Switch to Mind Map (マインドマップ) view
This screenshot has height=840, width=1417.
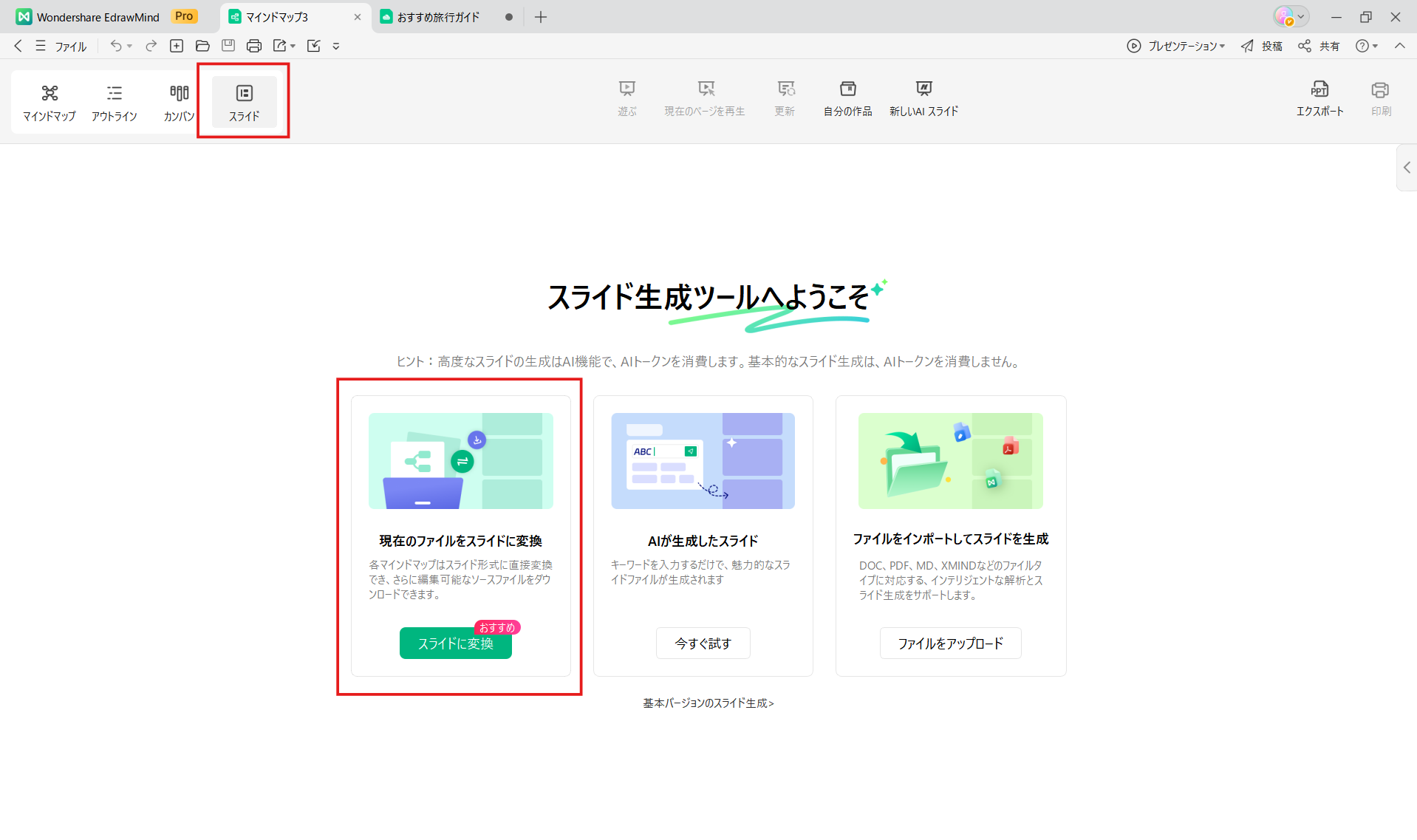point(49,102)
